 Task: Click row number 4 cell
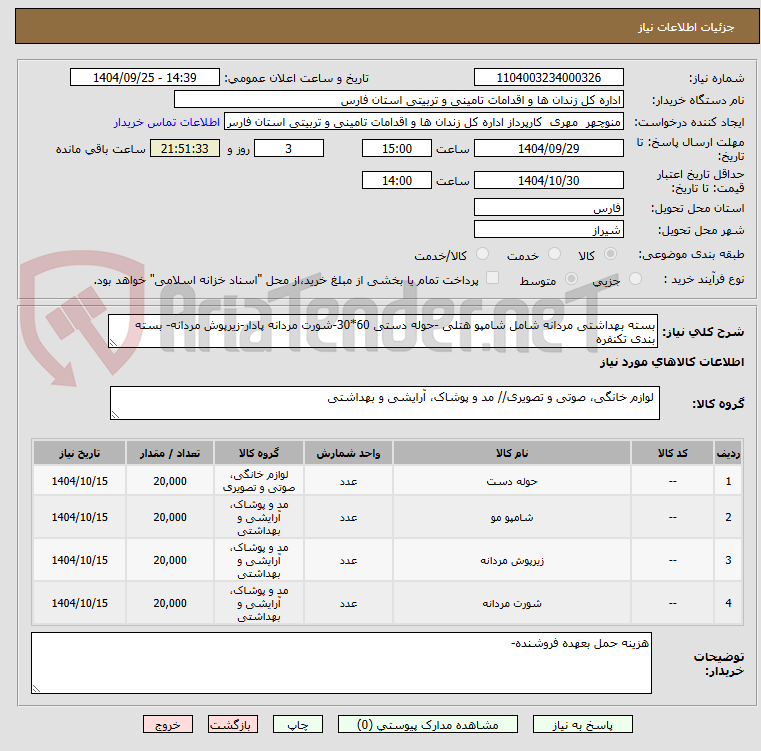point(728,603)
